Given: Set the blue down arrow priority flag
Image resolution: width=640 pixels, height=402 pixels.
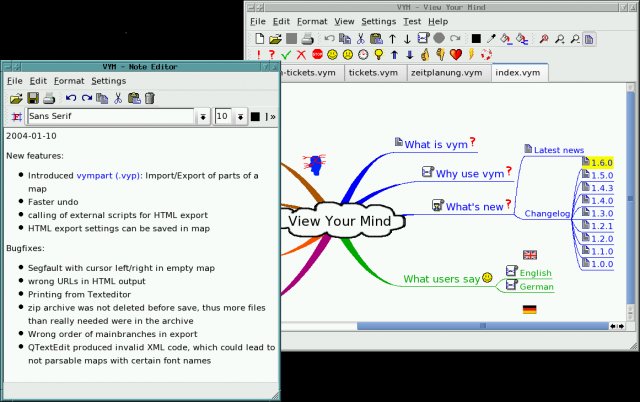Looking at the screenshot, I should pos(410,54).
